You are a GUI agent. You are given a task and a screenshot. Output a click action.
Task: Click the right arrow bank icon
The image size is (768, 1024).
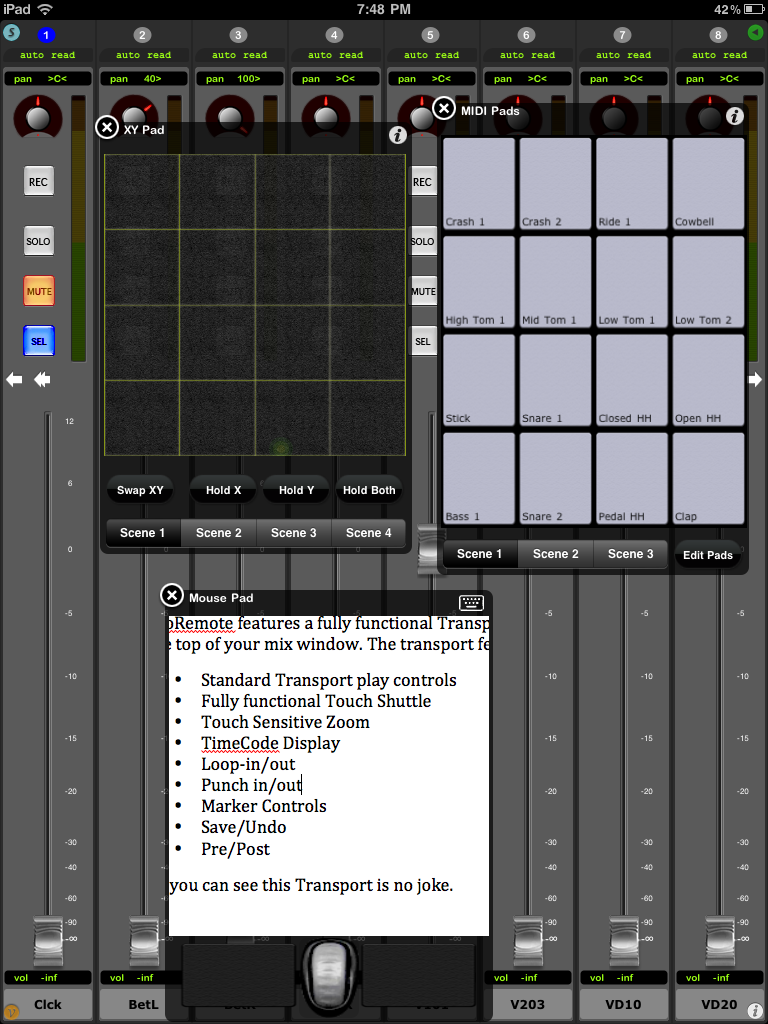tap(755, 380)
